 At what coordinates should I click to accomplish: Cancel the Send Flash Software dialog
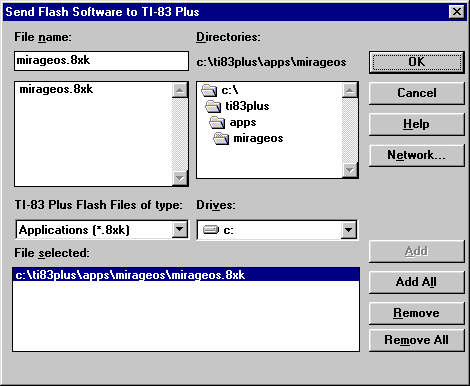(417, 93)
